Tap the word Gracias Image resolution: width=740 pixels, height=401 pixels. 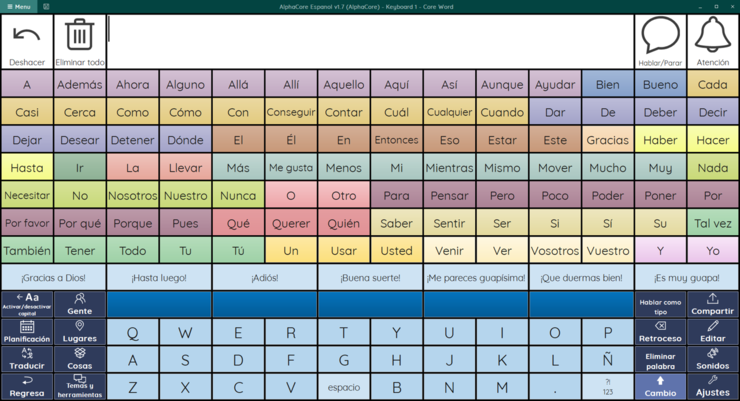pos(607,140)
